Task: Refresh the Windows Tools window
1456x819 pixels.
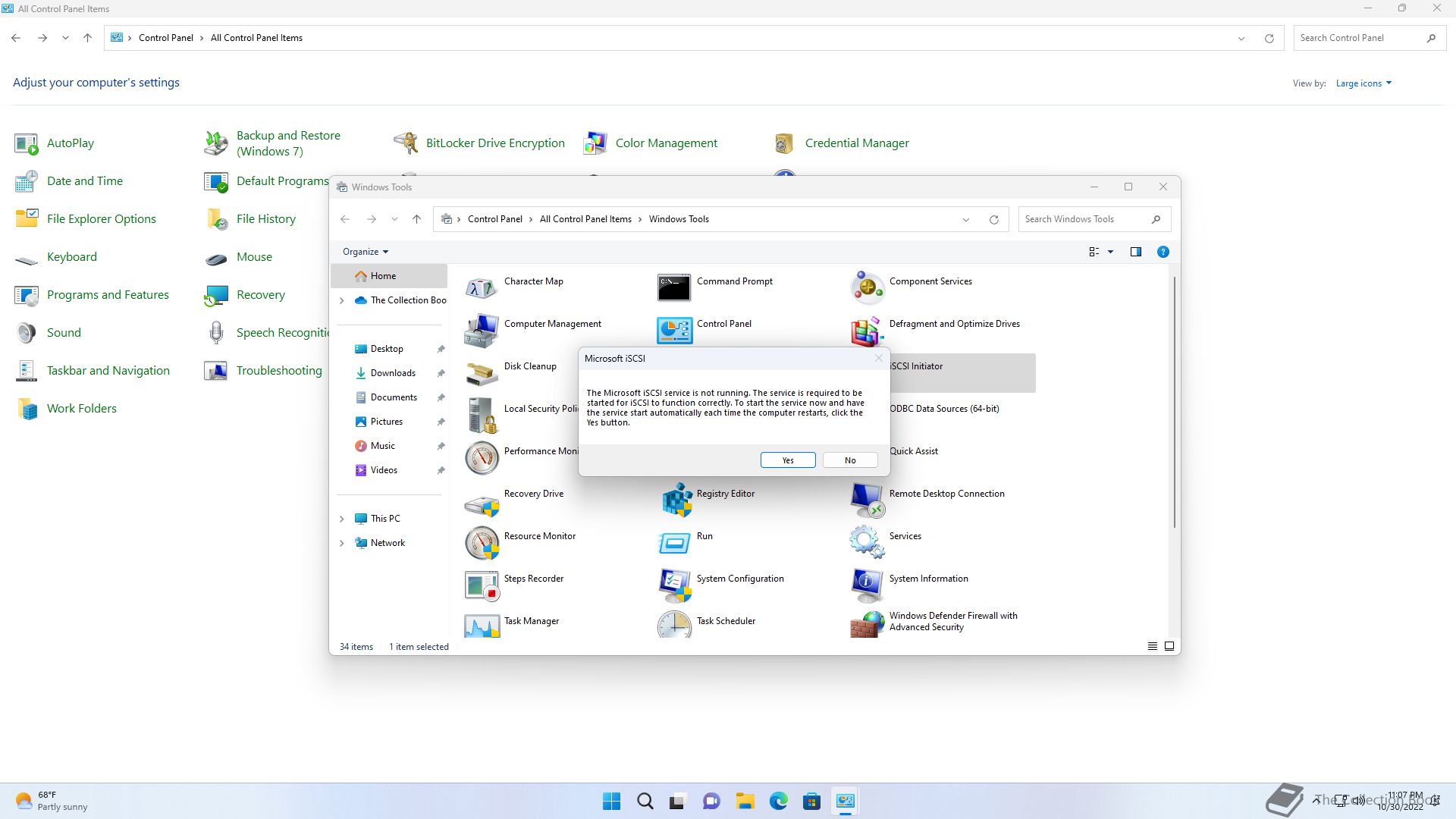Action: point(993,219)
